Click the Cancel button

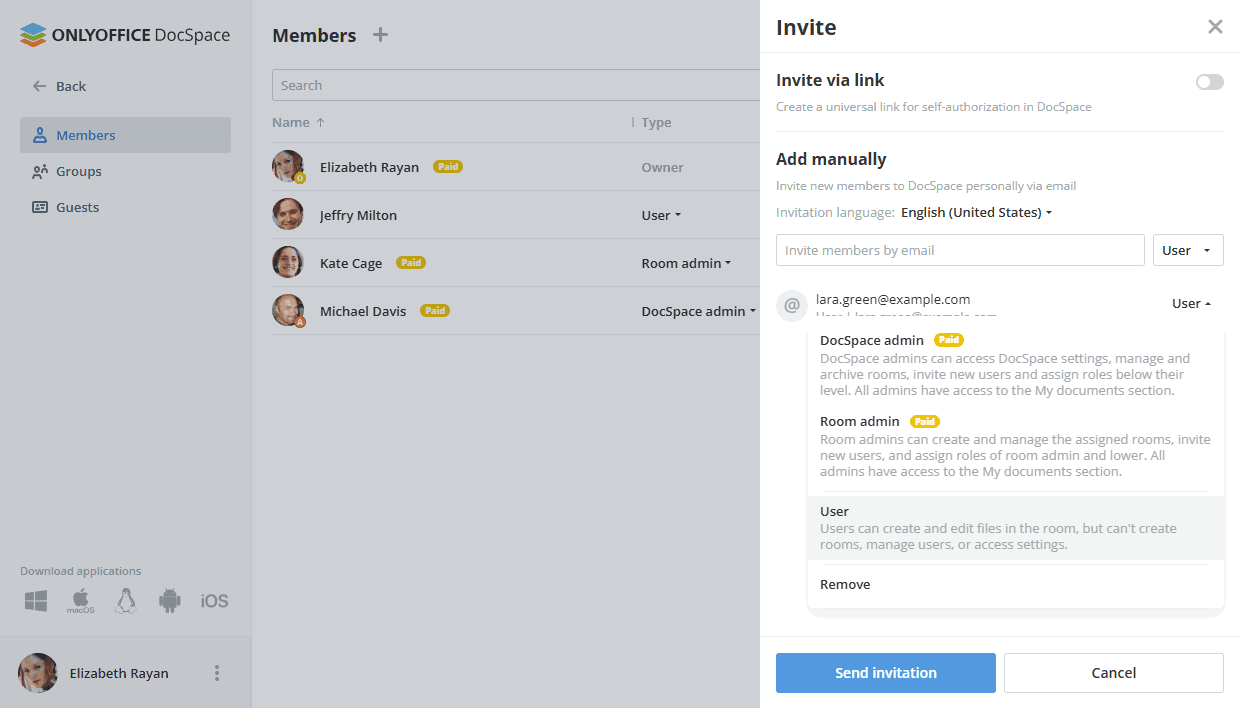click(x=1113, y=673)
